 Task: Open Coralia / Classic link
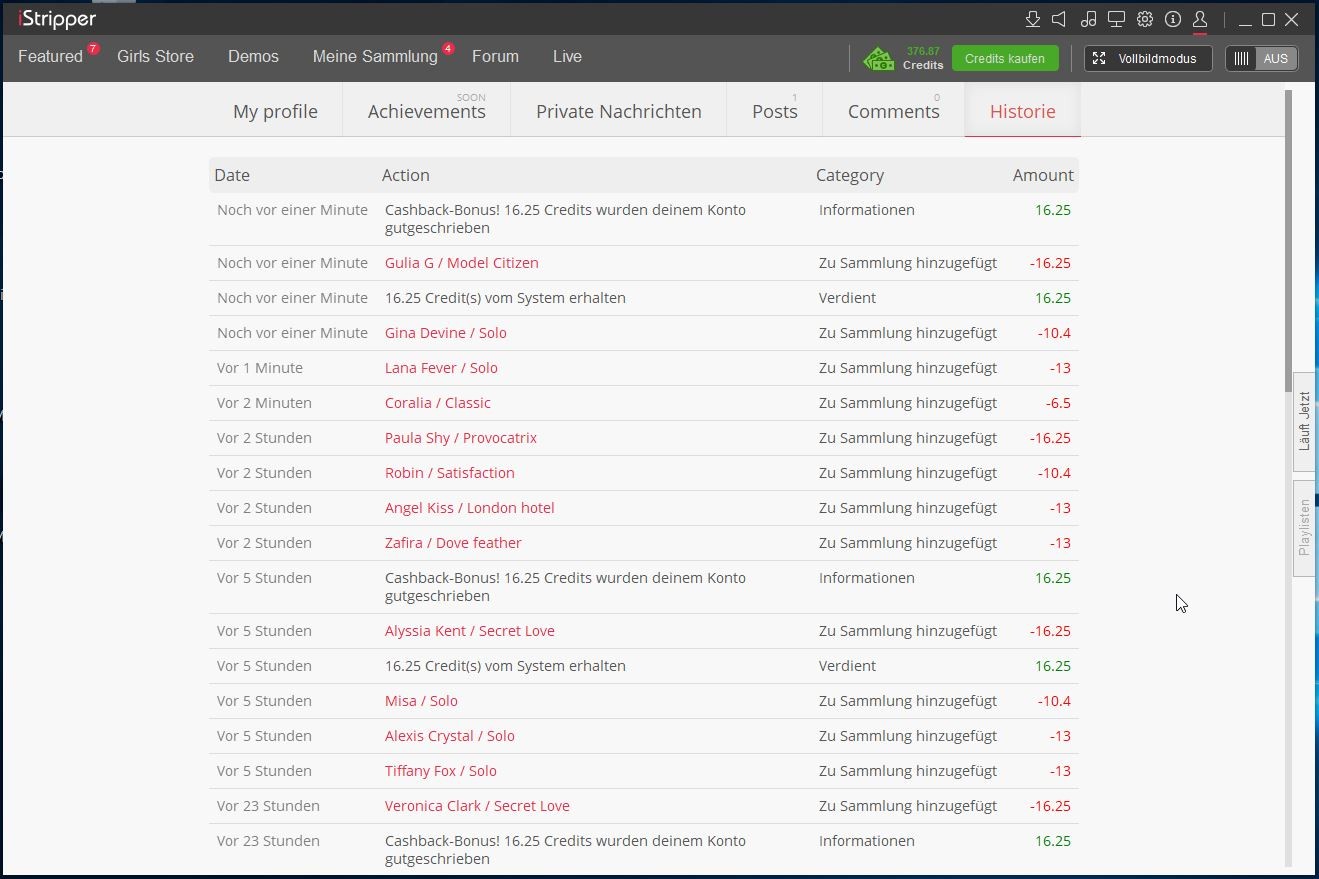pyautogui.click(x=438, y=403)
